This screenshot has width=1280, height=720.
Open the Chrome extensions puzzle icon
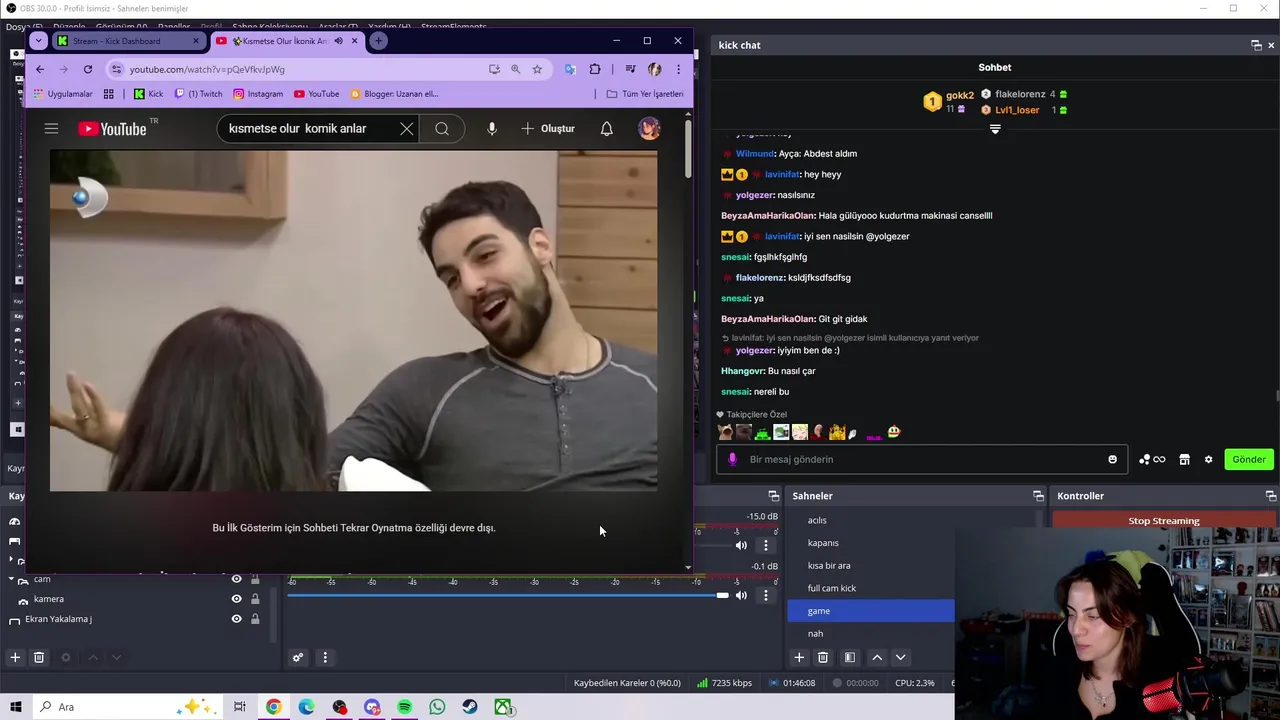click(595, 69)
